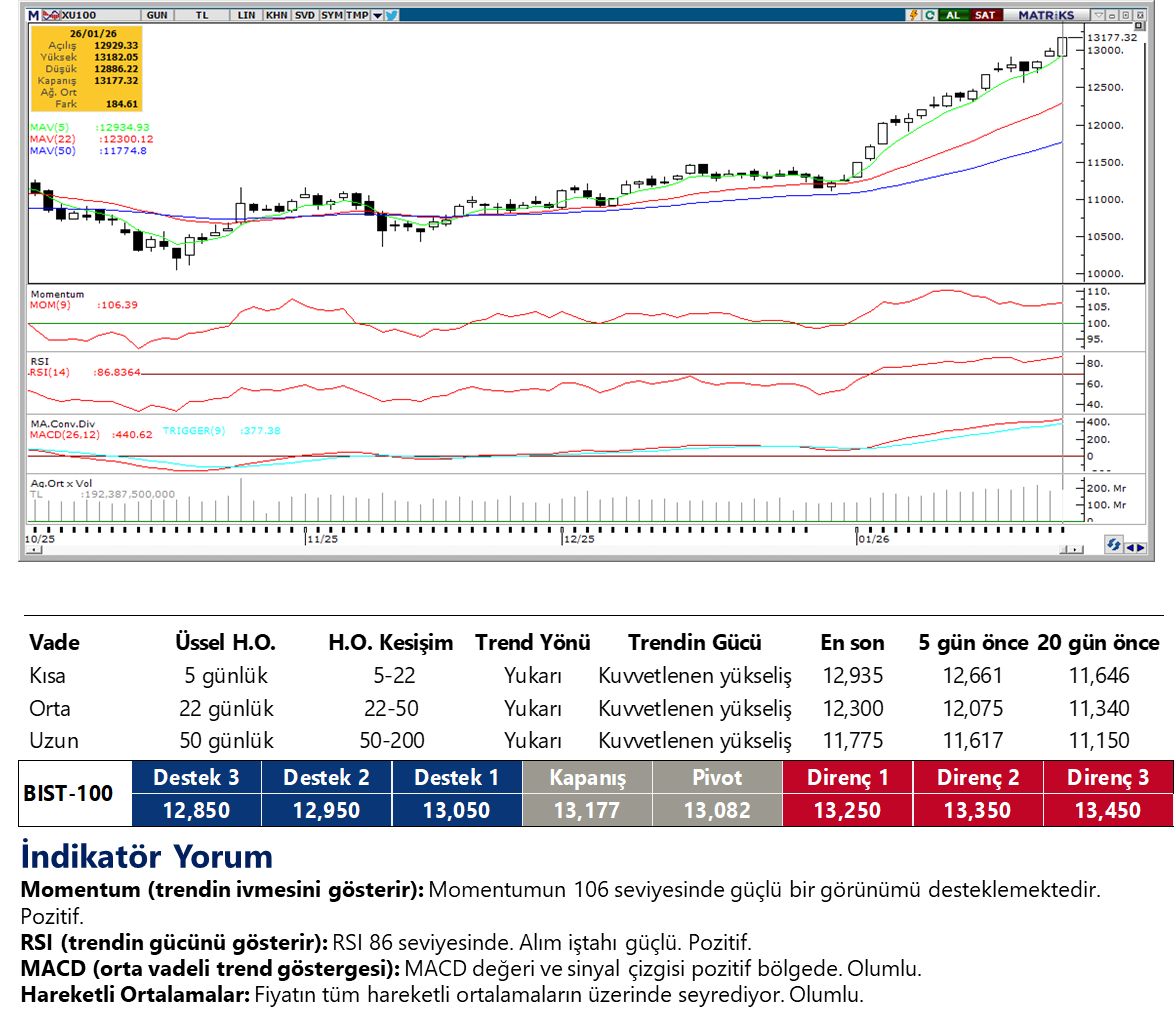Image resolution: width=1175 pixels, height=1020 pixels.
Task: Expand the black arrow dropdown after TMP
Action: pos(376,15)
